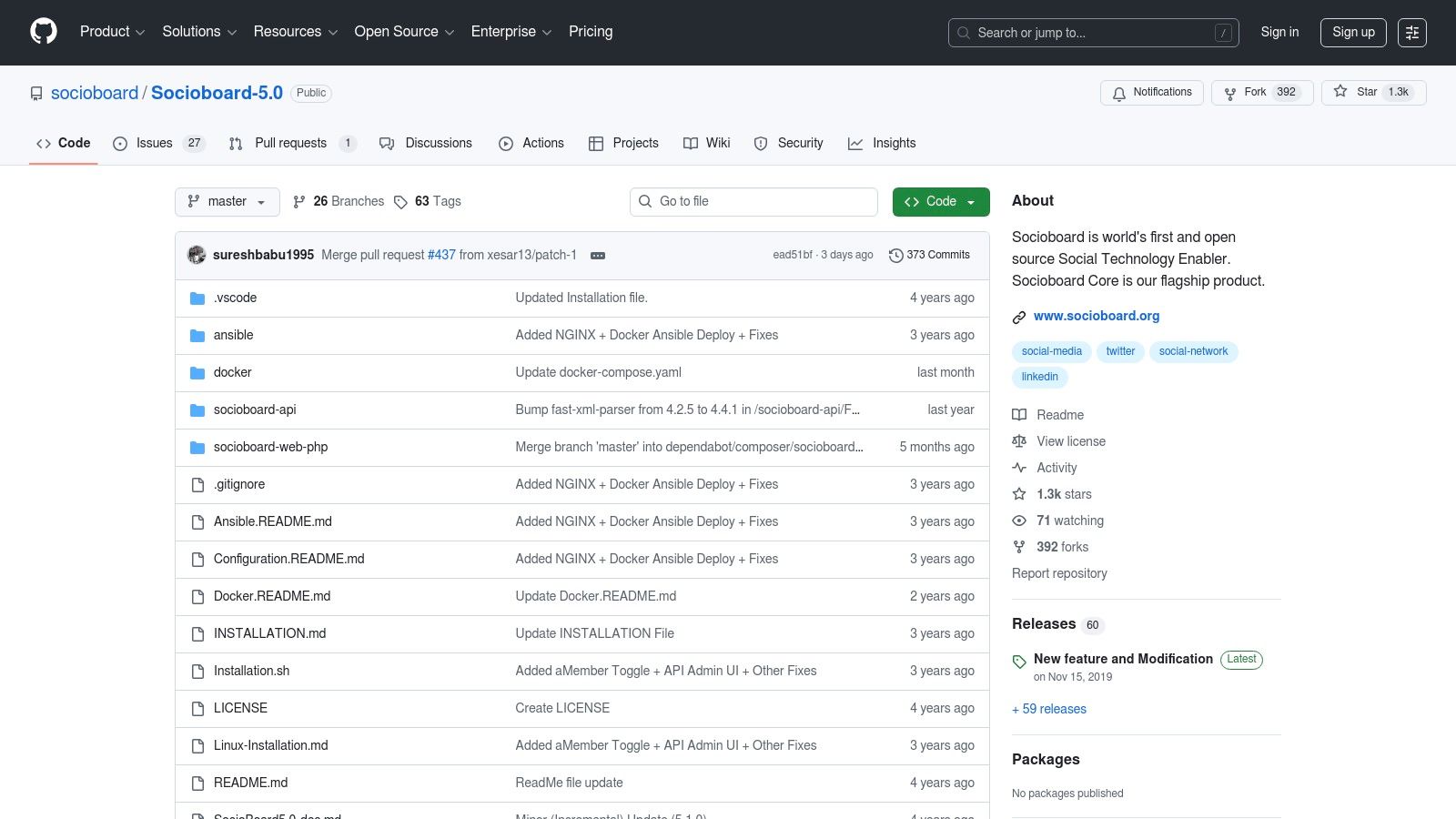
Task: Click the branch icon beside 26 Branches
Action: pos(299,202)
